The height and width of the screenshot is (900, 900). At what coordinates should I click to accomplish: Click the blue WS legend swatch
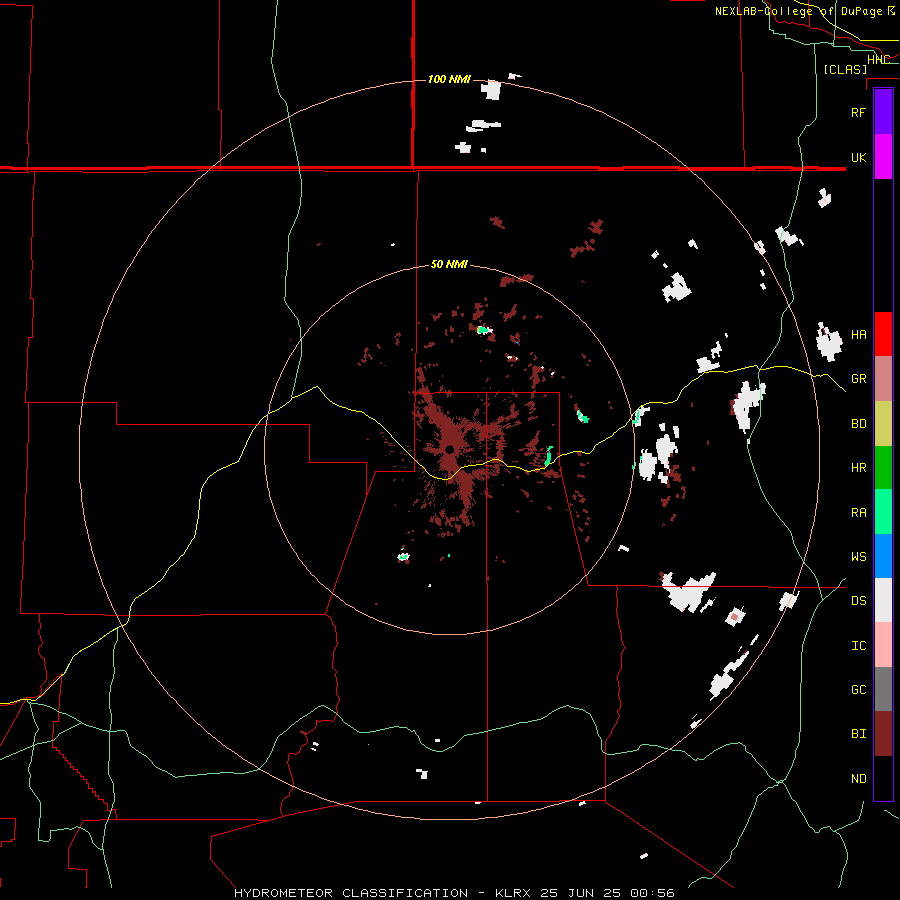click(883, 556)
